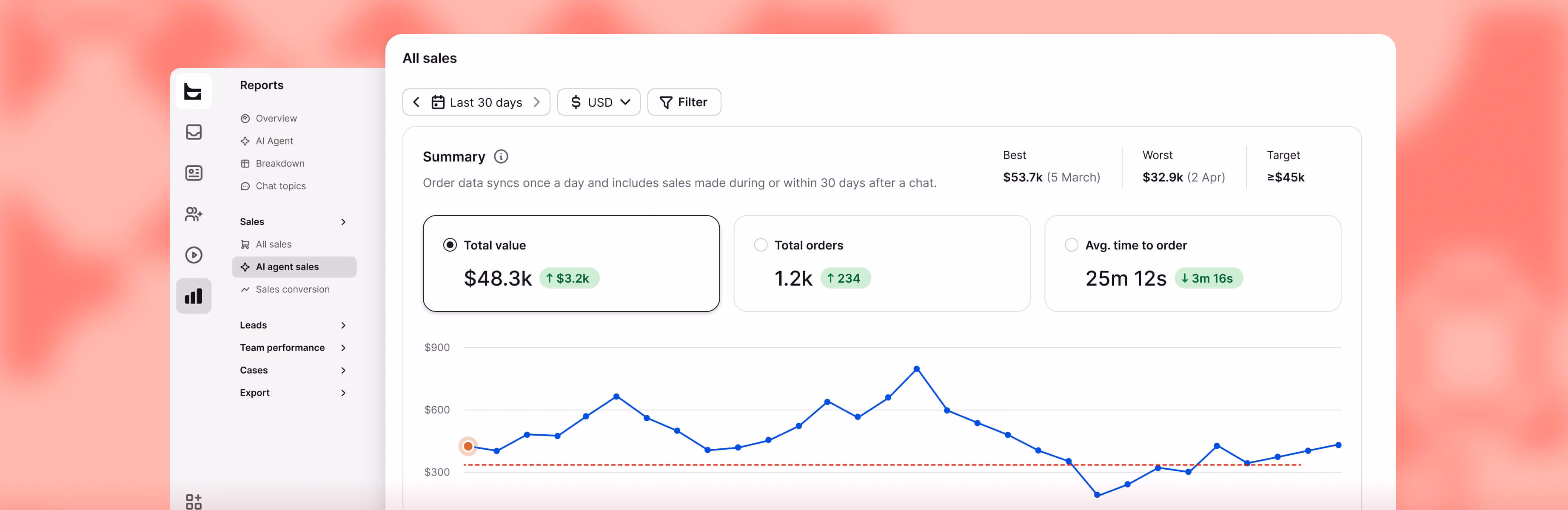Click the 3m 16s decrease badge
This screenshot has width=1568, height=510.
pyautogui.click(x=1208, y=278)
